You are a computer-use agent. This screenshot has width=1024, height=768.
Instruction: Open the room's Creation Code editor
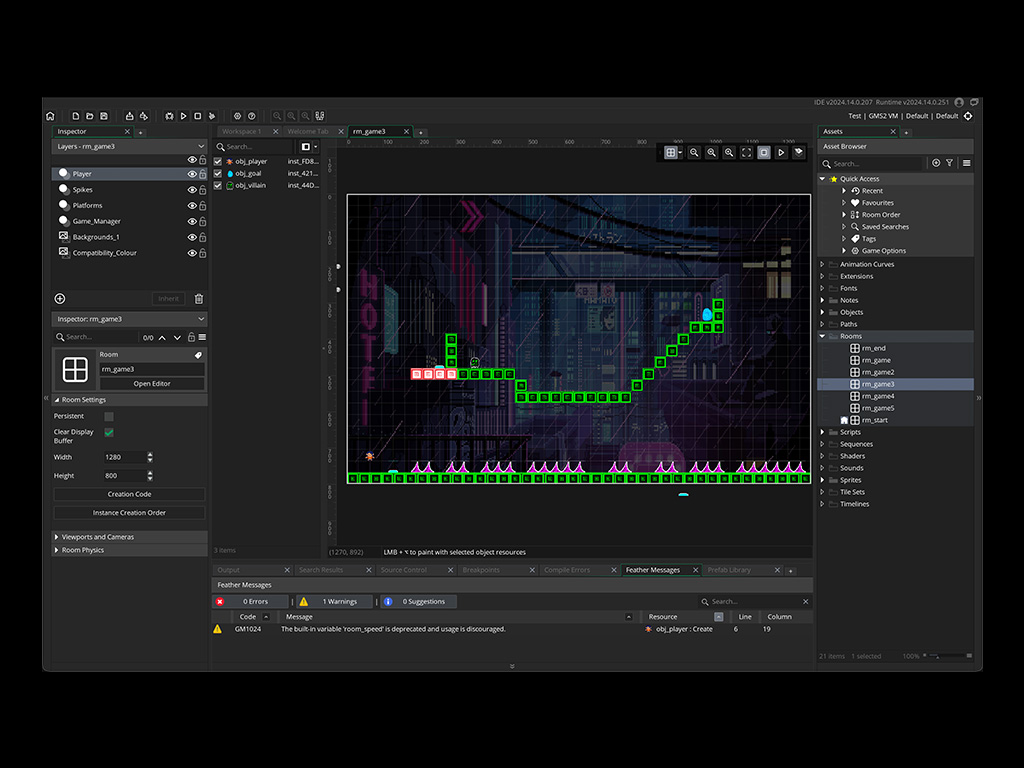pos(129,494)
